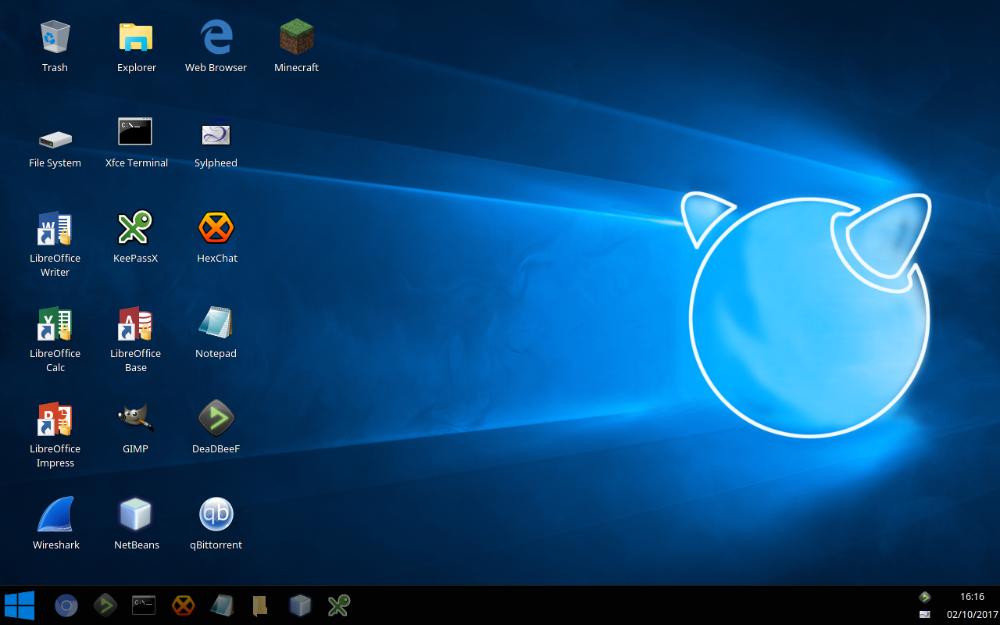Open the GIMP desktop icon
Screen dimensions: 1000x625
(135, 417)
